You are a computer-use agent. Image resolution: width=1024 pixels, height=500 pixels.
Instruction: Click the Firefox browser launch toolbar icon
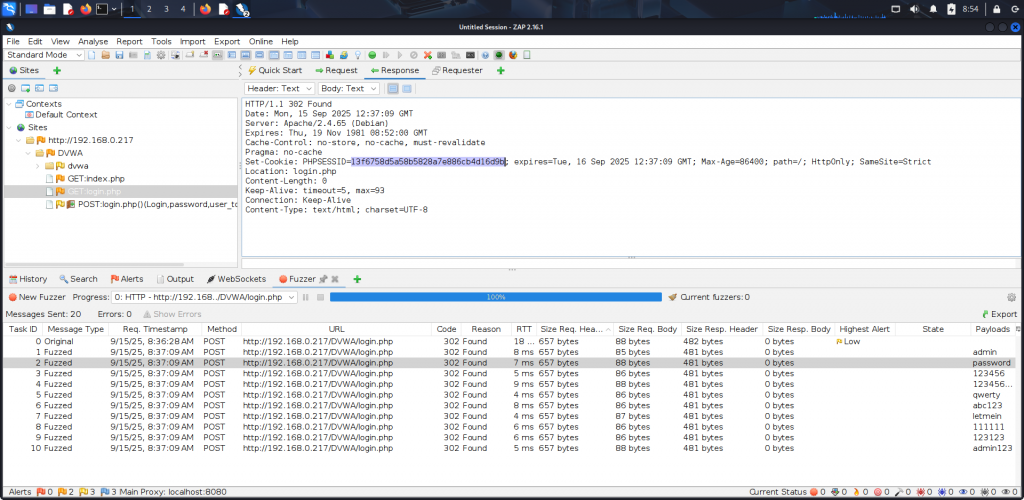click(x=513, y=55)
